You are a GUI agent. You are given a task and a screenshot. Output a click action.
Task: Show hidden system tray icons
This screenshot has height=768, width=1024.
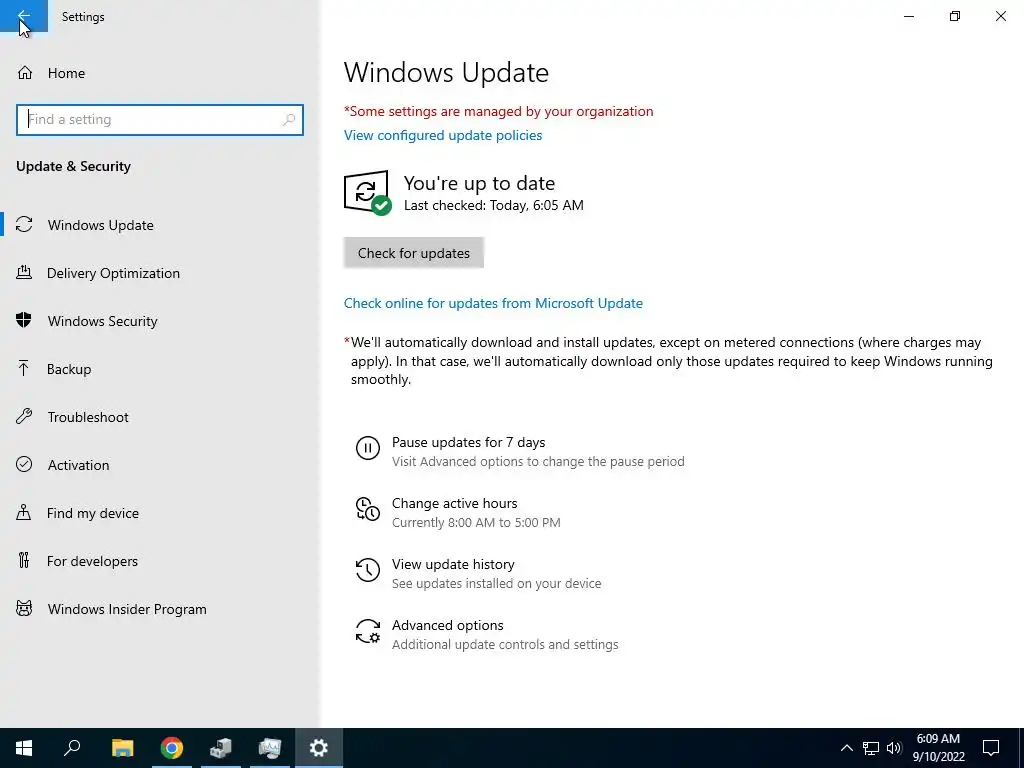[846, 748]
